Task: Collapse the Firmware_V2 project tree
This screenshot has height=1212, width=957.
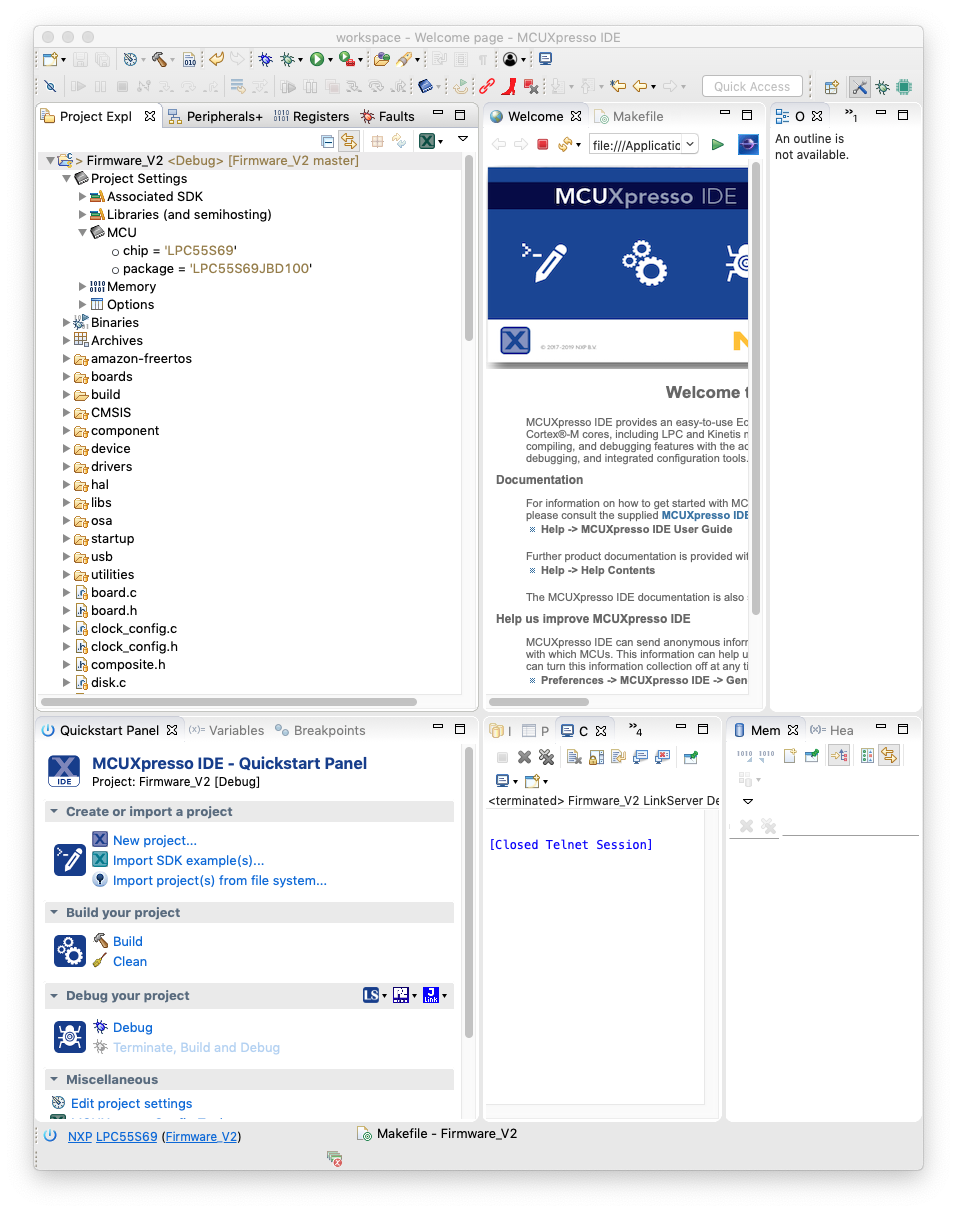Action: [50, 160]
